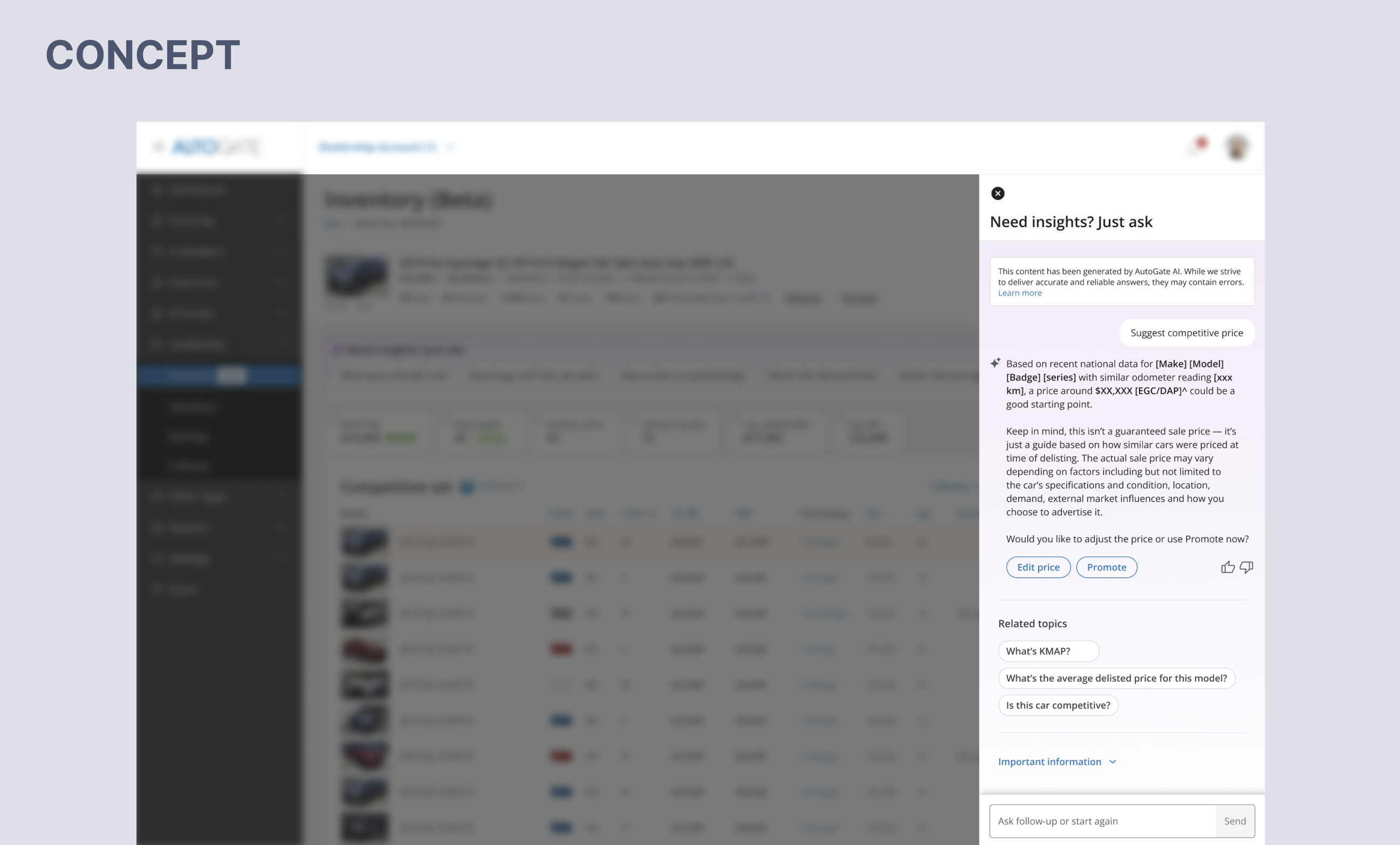Toggle the hamburger menu beside AutoGate logo

(158, 147)
